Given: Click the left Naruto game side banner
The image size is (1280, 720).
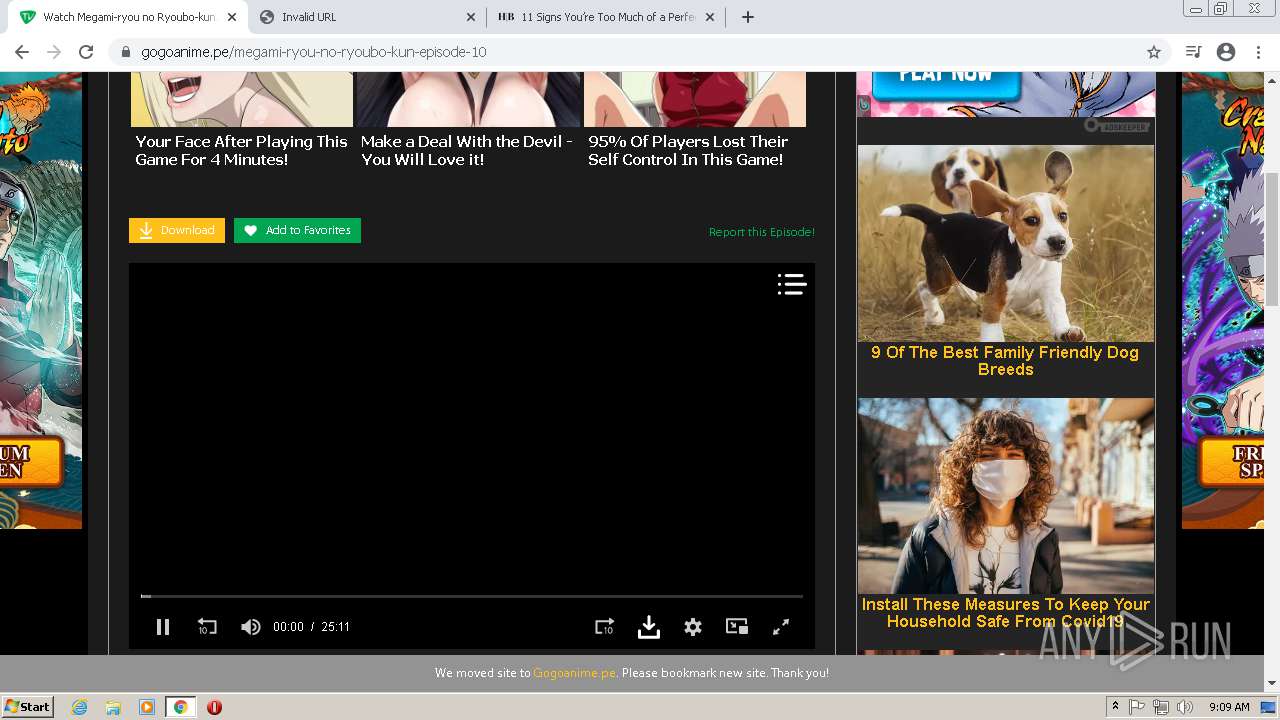Looking at the screenshot, I should [41, 300].
